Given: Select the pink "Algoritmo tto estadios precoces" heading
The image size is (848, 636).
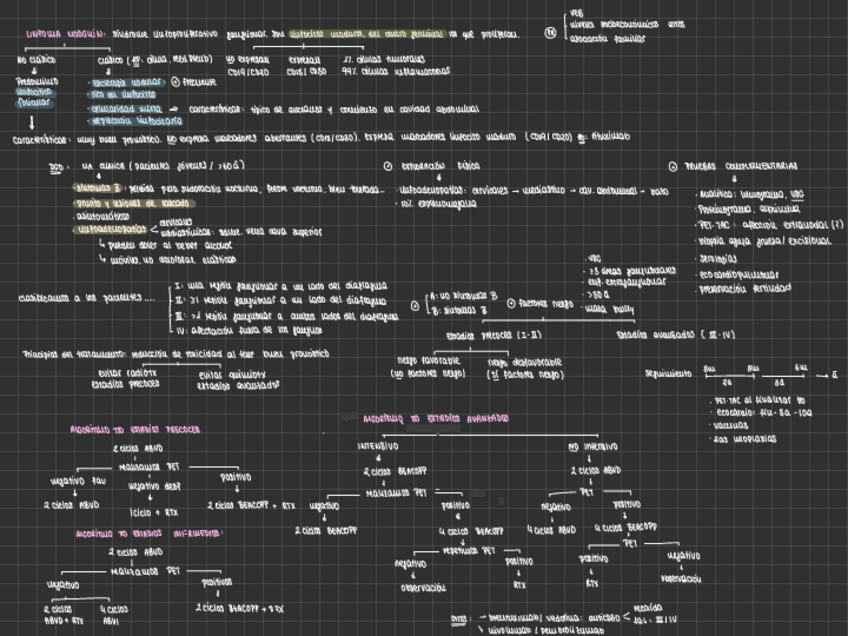Looking at the screenshot, I should [x=136, y=428].
